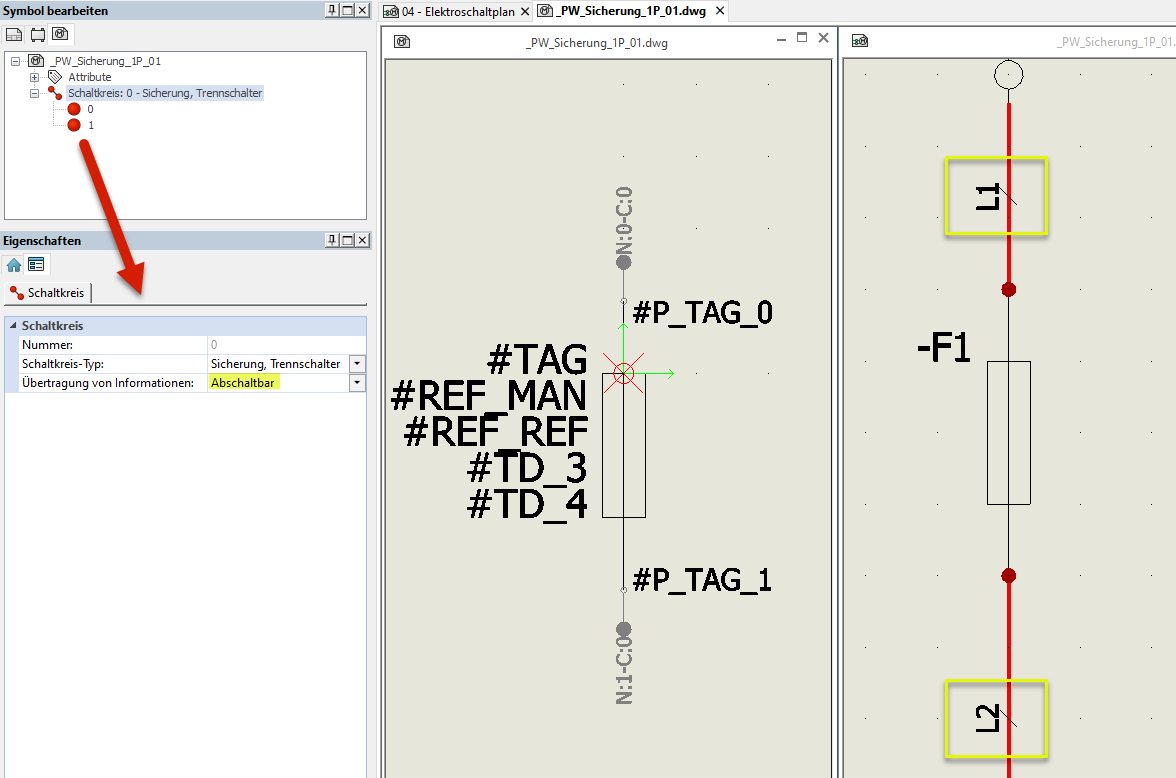1176x778 pixels.
Task: Click the Nummer field value
Action: click(278, 345)
